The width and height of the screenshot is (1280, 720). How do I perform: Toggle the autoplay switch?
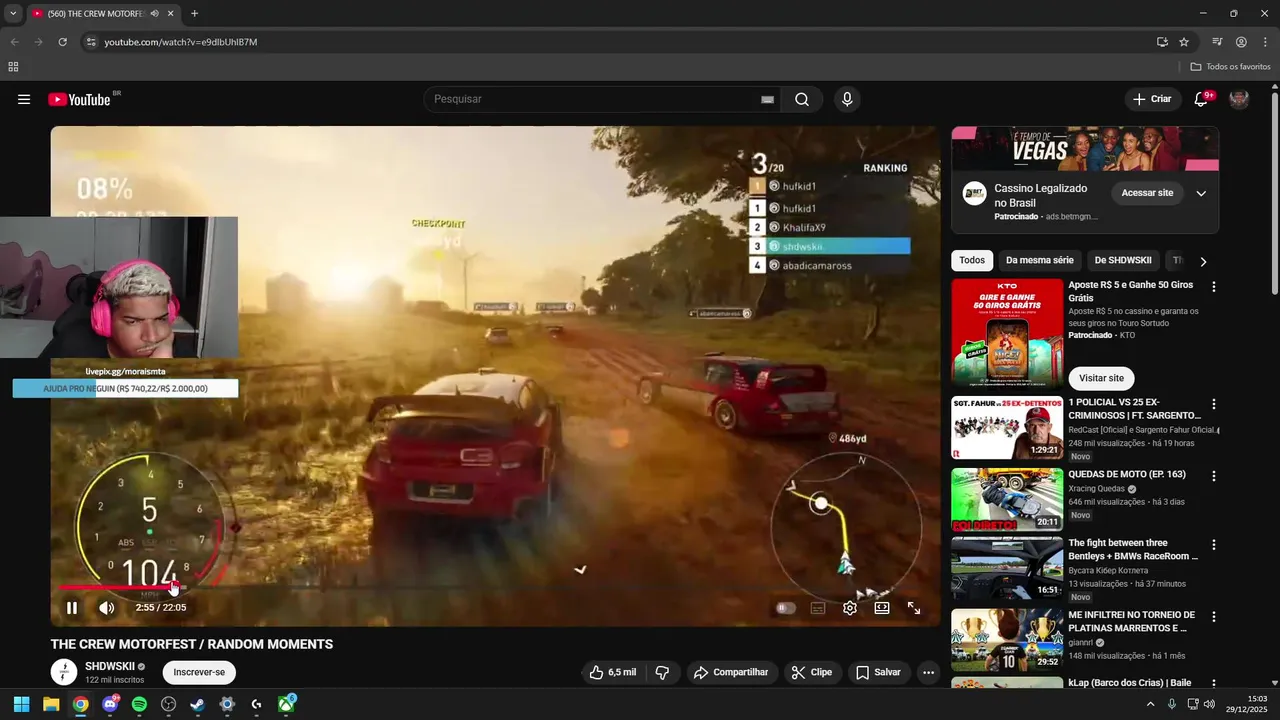tap(786, 607)
